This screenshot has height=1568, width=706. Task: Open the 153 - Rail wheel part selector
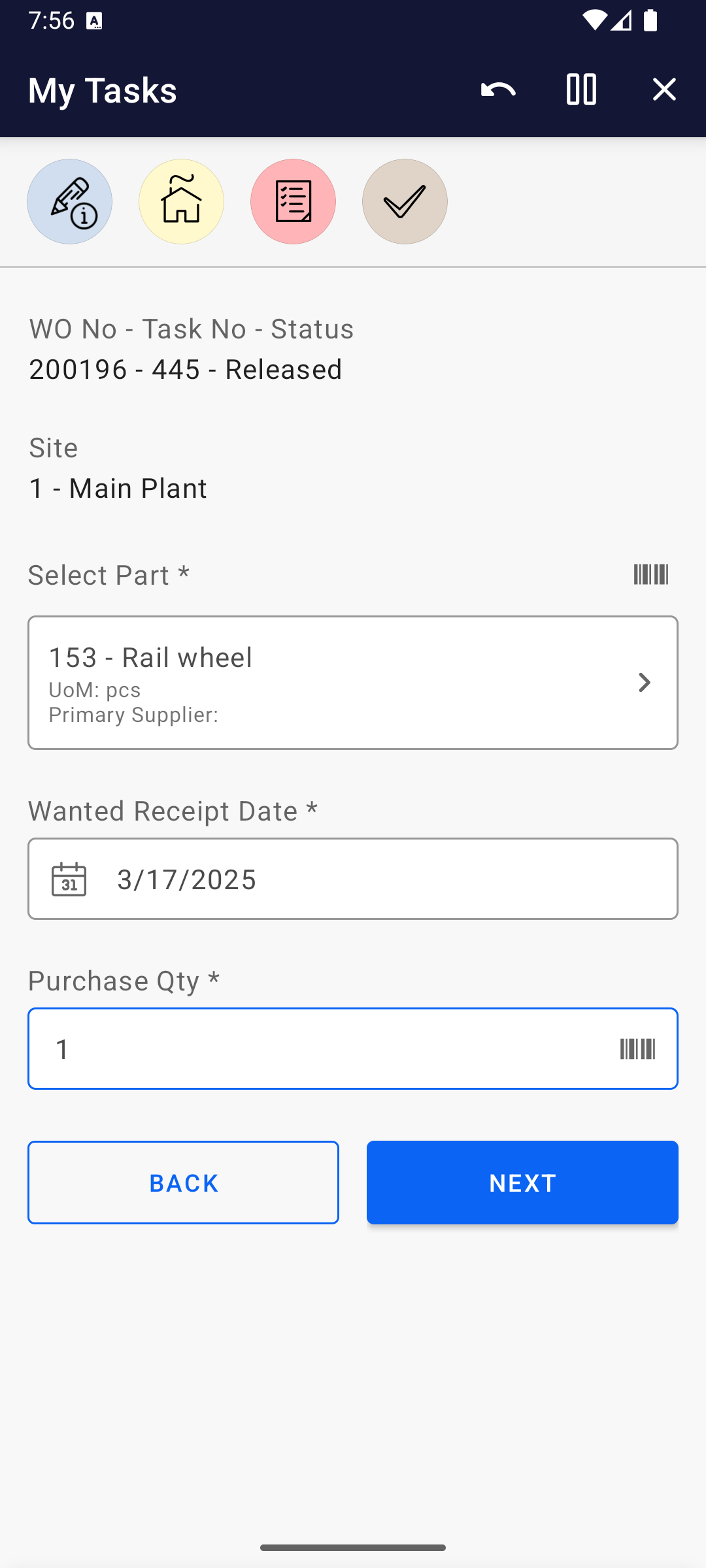click(327, 683)
